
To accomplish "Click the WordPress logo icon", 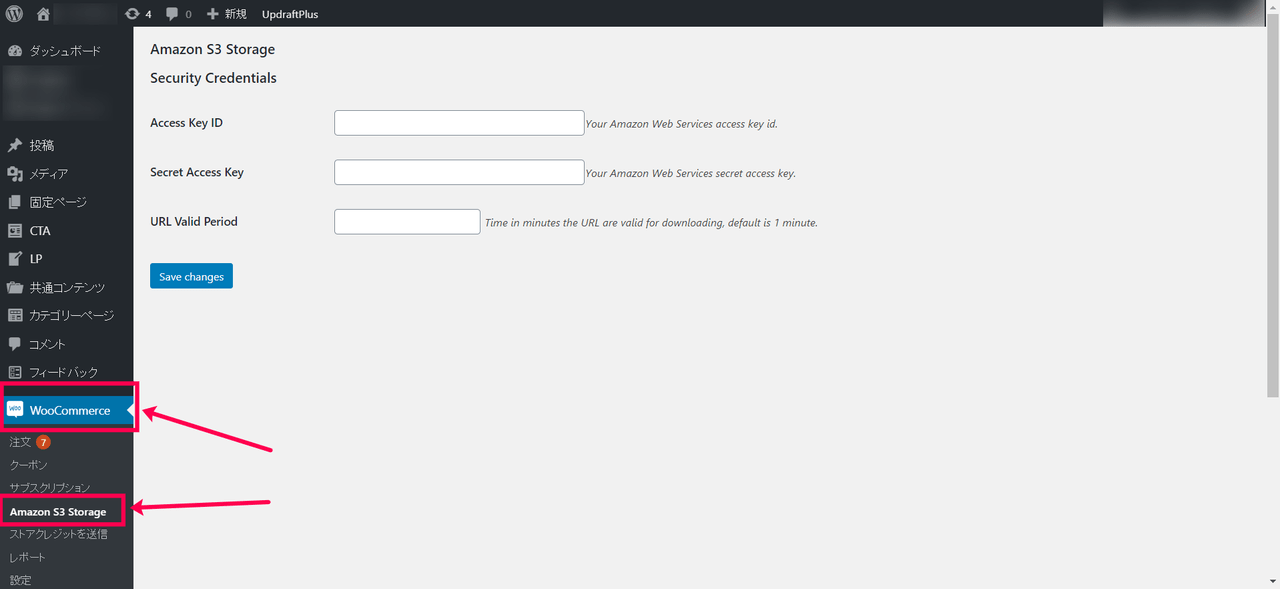I will 14,14.
